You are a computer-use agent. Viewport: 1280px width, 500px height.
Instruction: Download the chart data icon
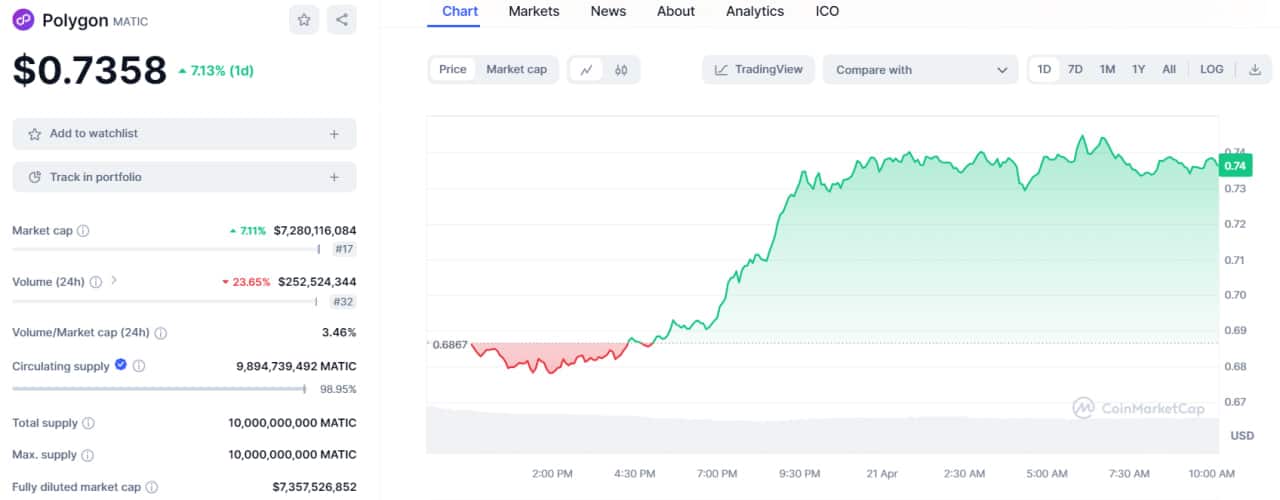pyautogui.click(x=1254, y=69)
